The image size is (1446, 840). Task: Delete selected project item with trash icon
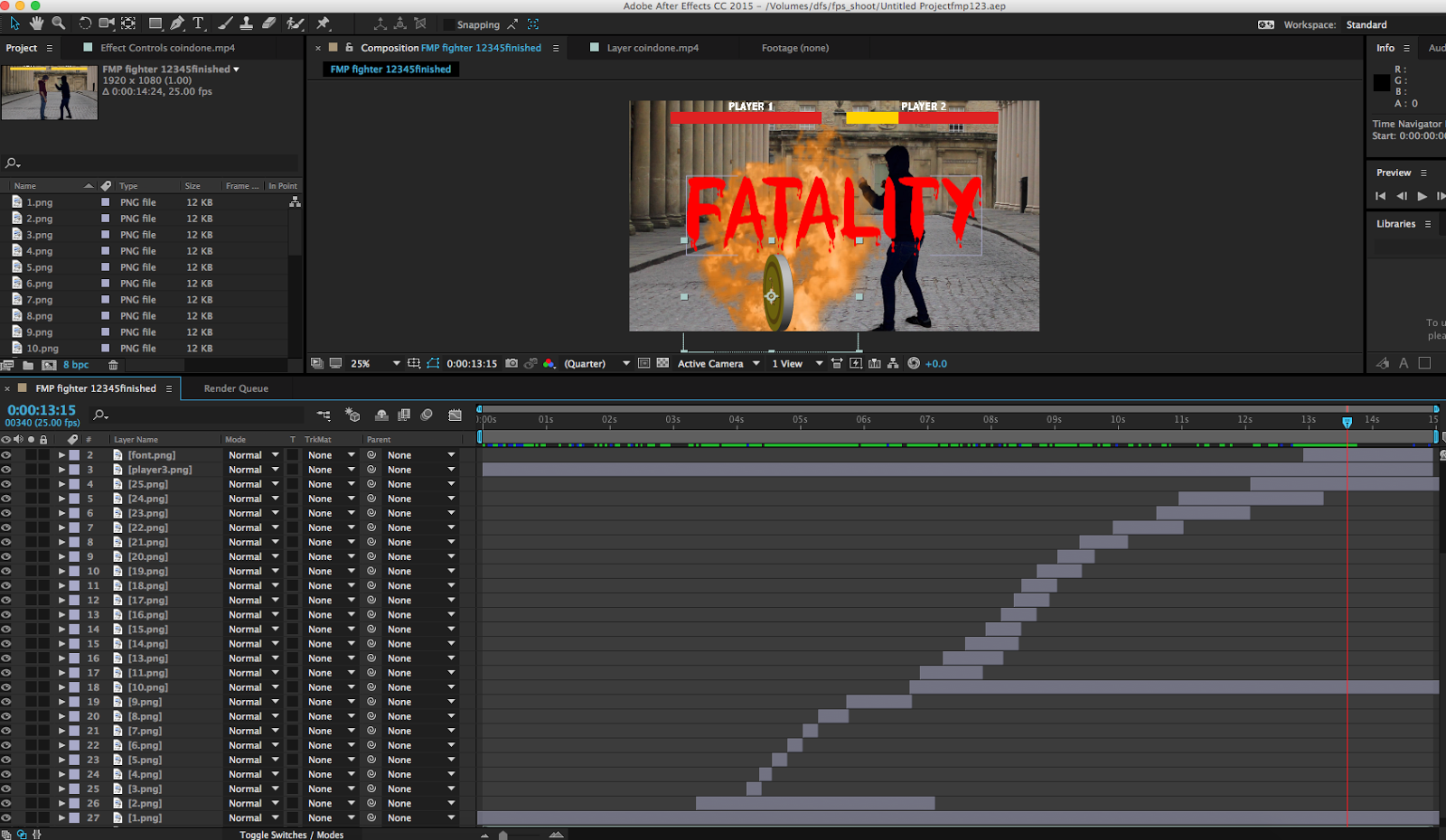tap(113, 365)
